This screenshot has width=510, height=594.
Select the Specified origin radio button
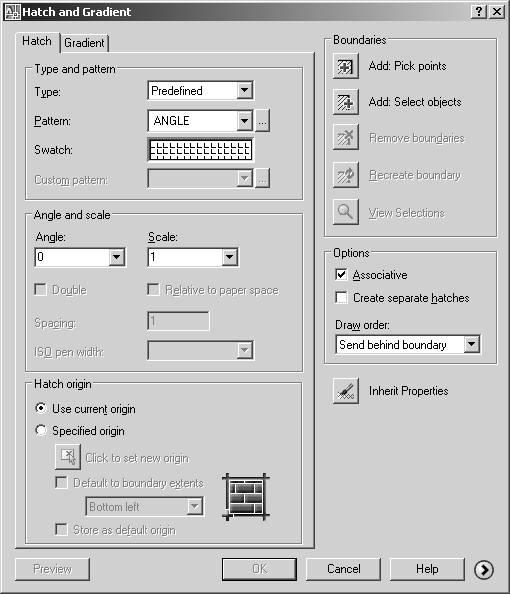tap(41, 430)
